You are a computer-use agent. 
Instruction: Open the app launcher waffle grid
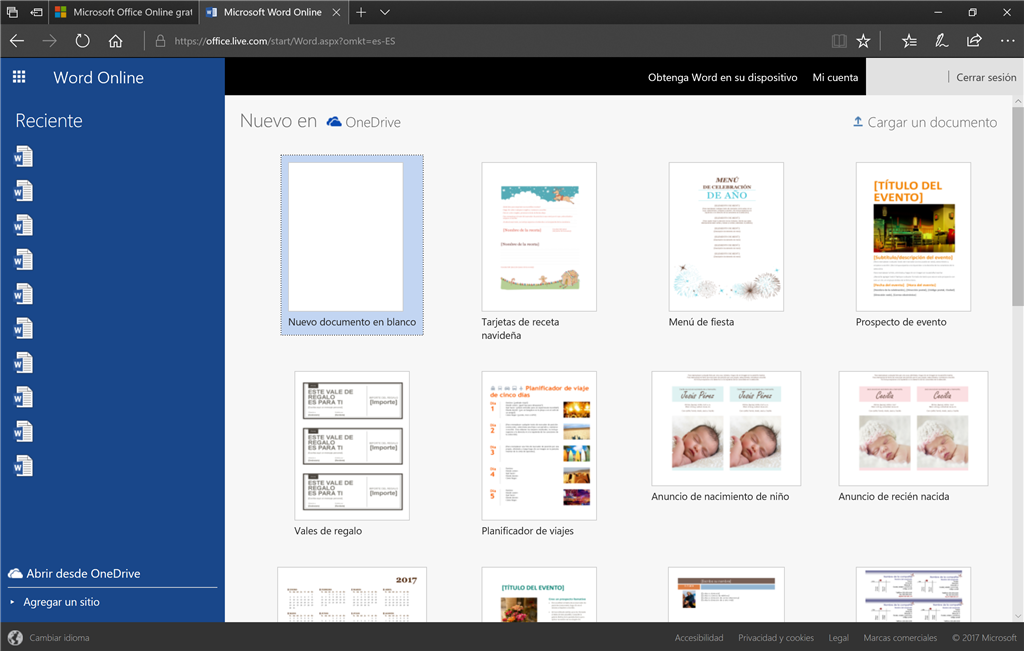pos(19,77)
